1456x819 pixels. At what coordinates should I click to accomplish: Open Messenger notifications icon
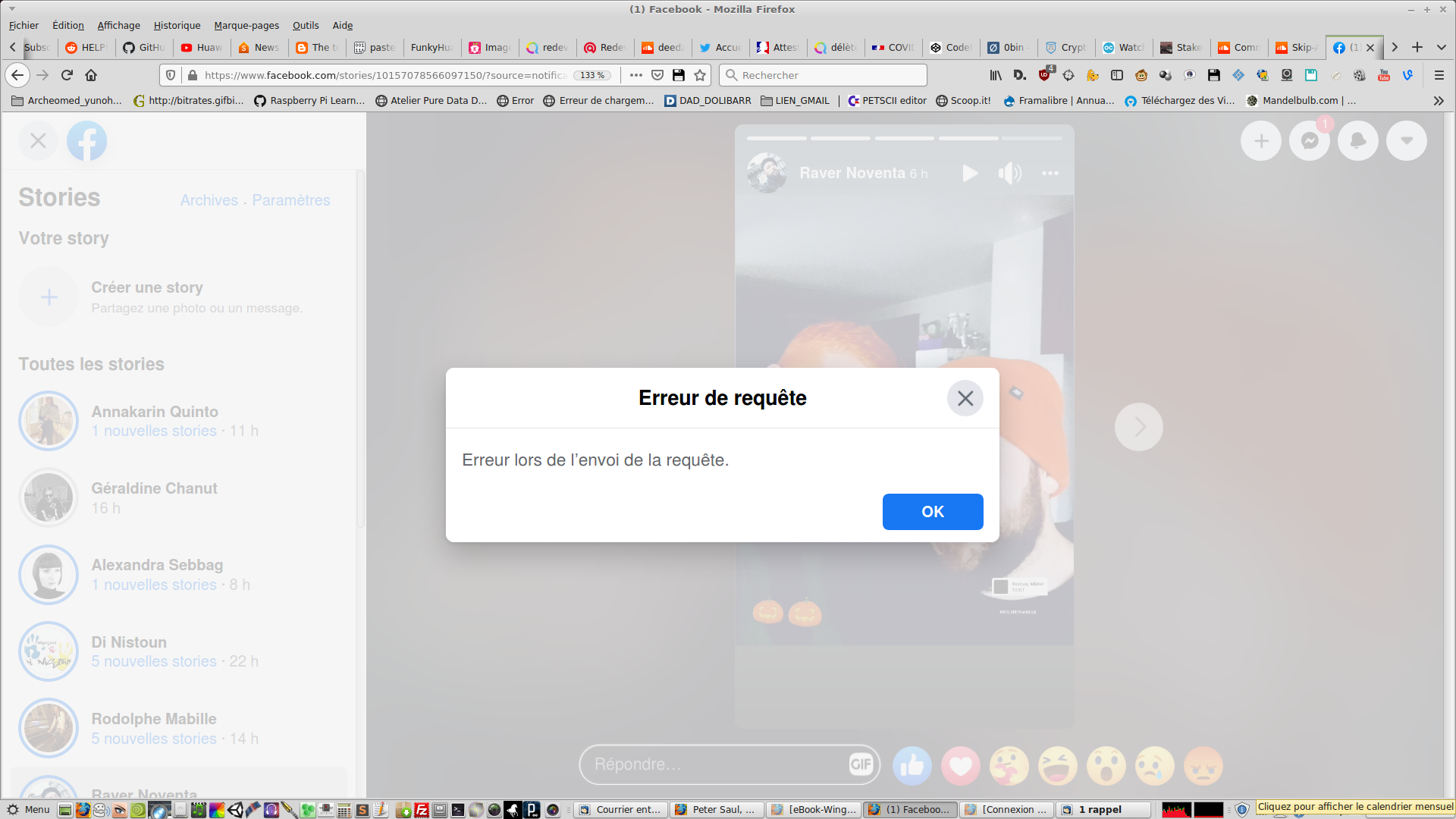click(x=1309, y=141)
